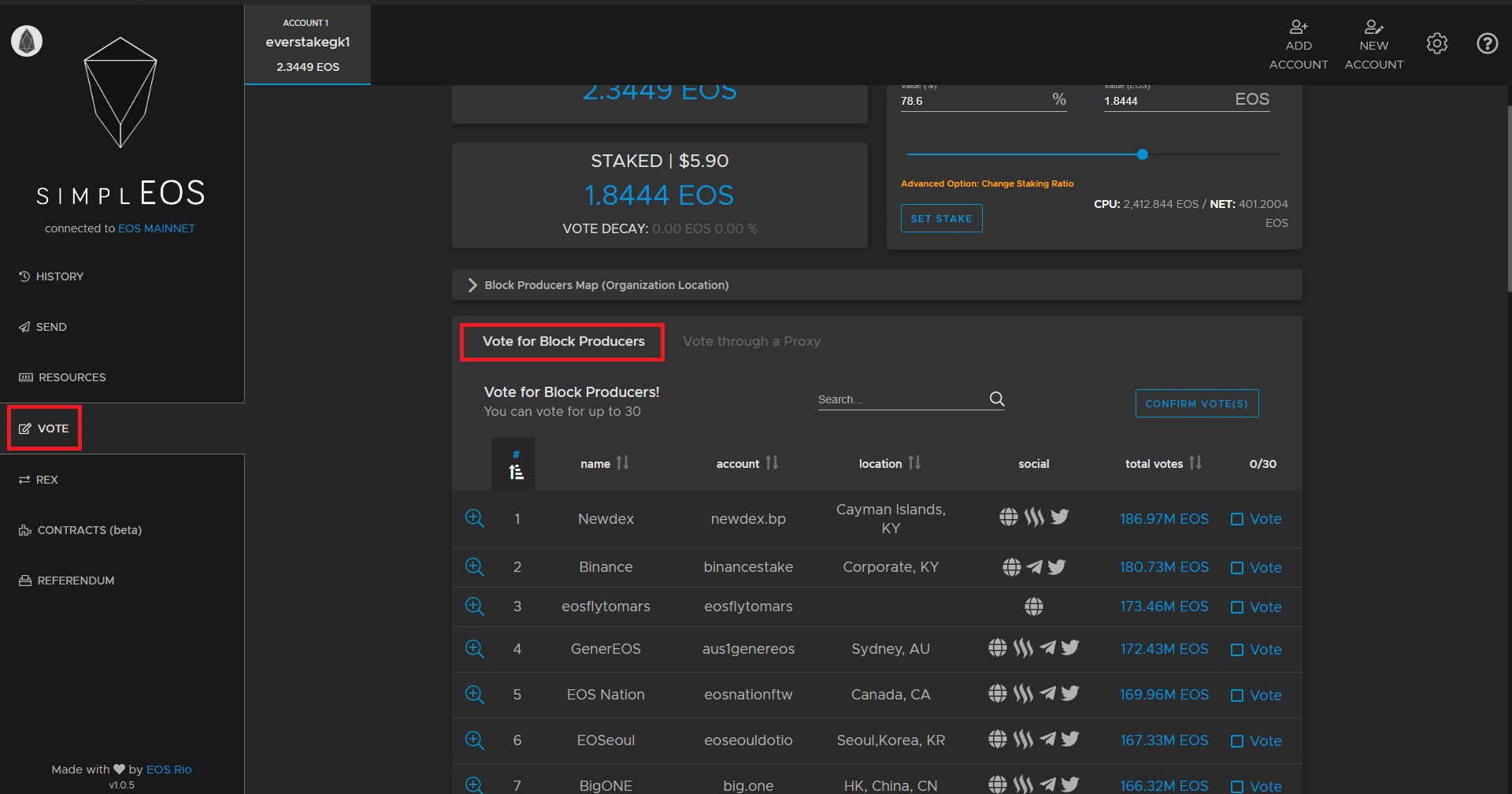Click the Set Stake button

[x=941, y=218]
